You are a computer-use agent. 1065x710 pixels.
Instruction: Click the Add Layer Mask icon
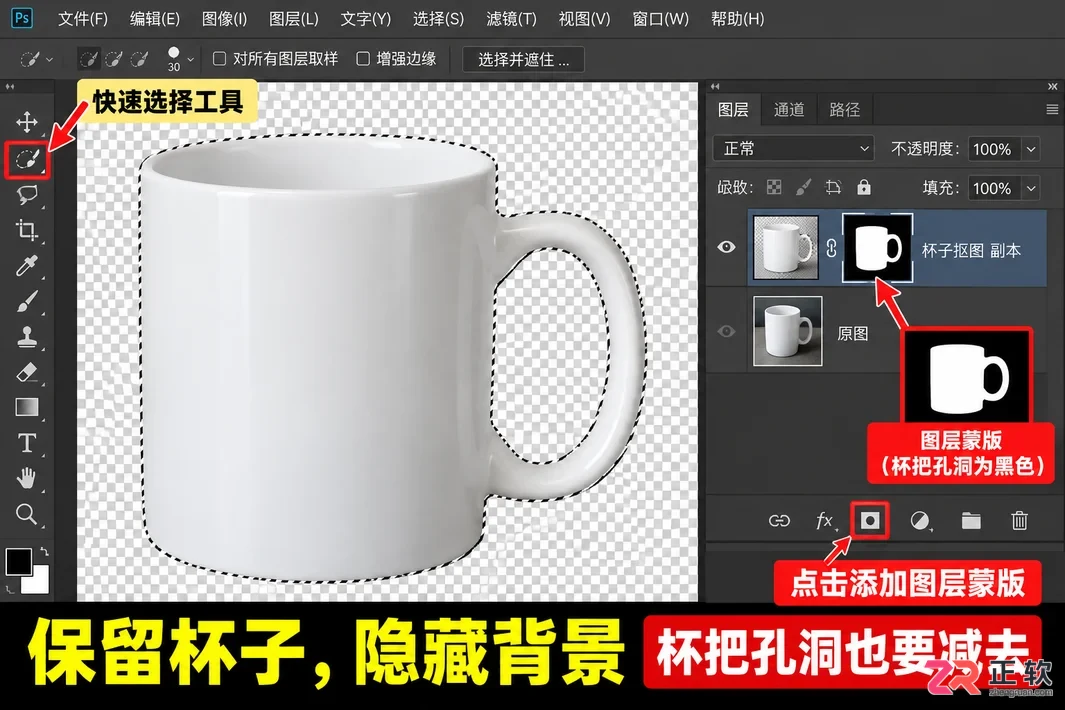coord(870,521)
